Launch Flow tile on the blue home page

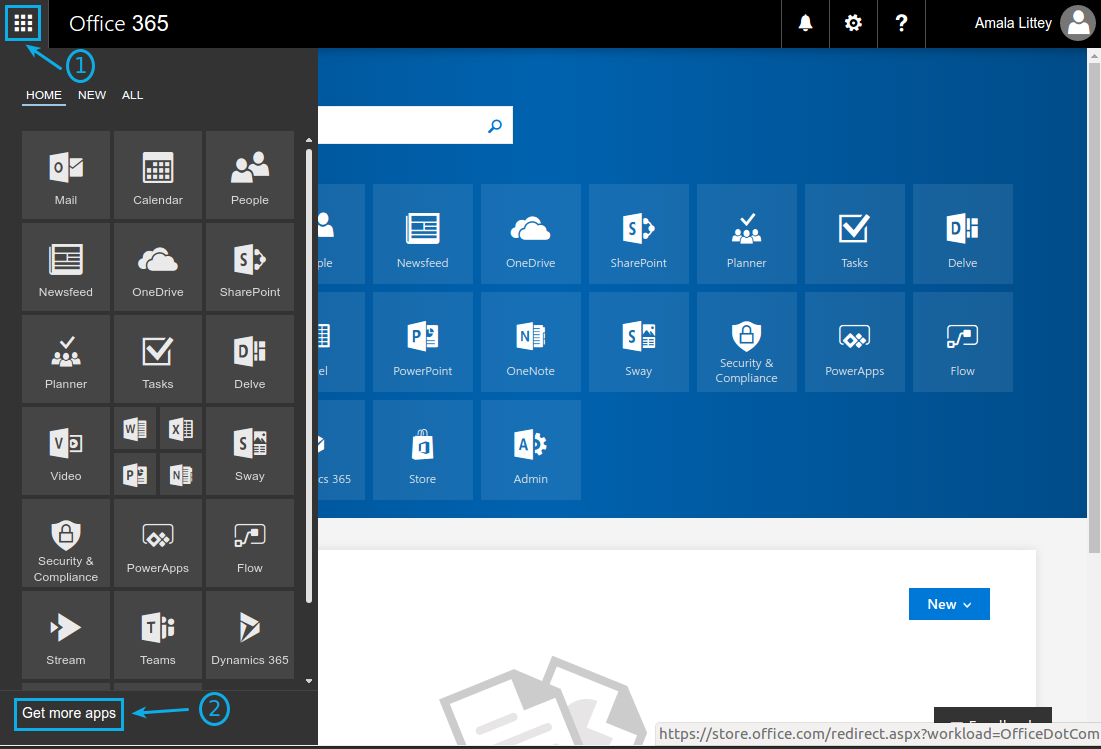click(963, 342)
